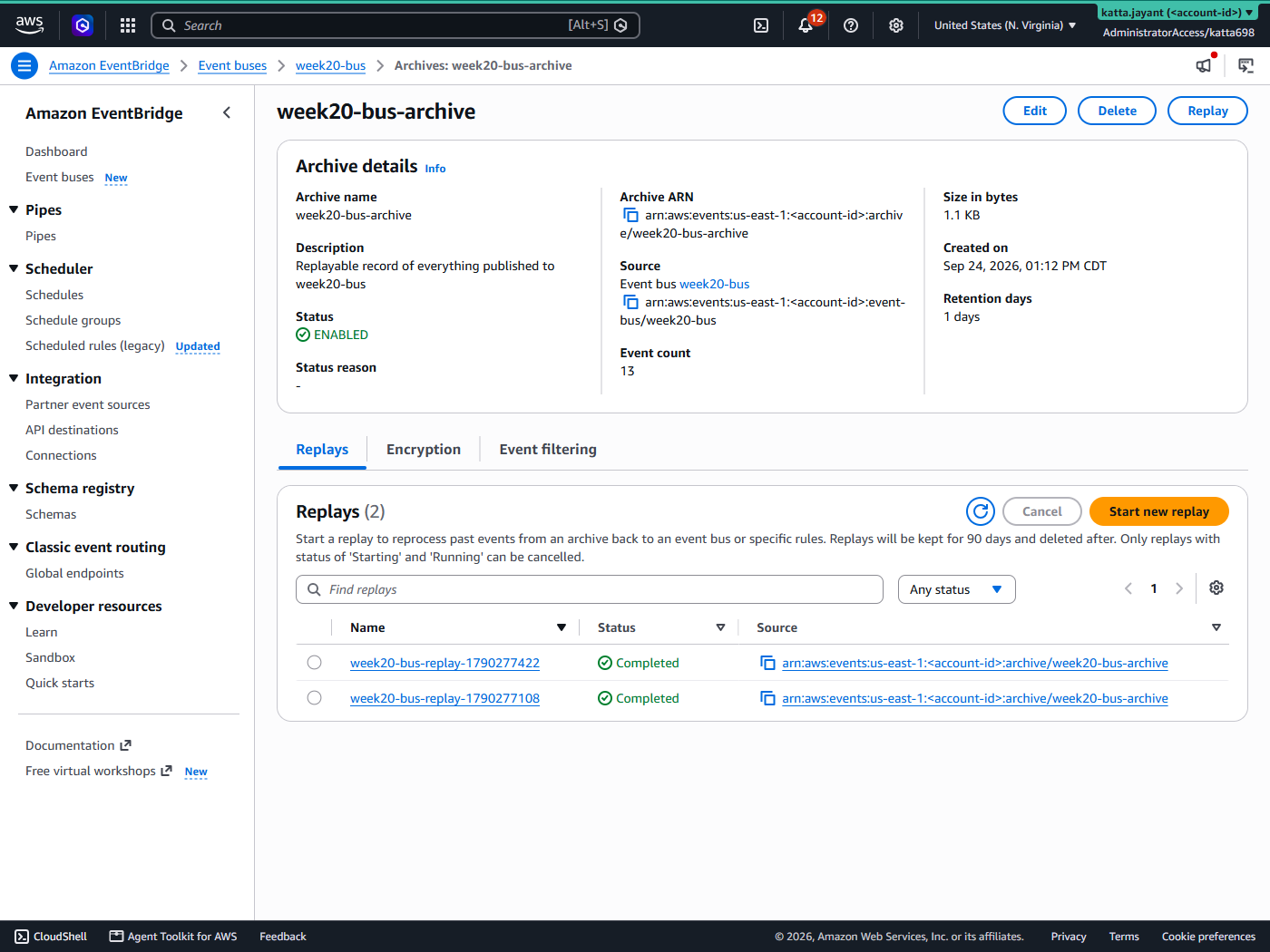This screenshot has width=1270, height=952.
Task: Collapse the Integration section
Action: [x=14, y=378]
